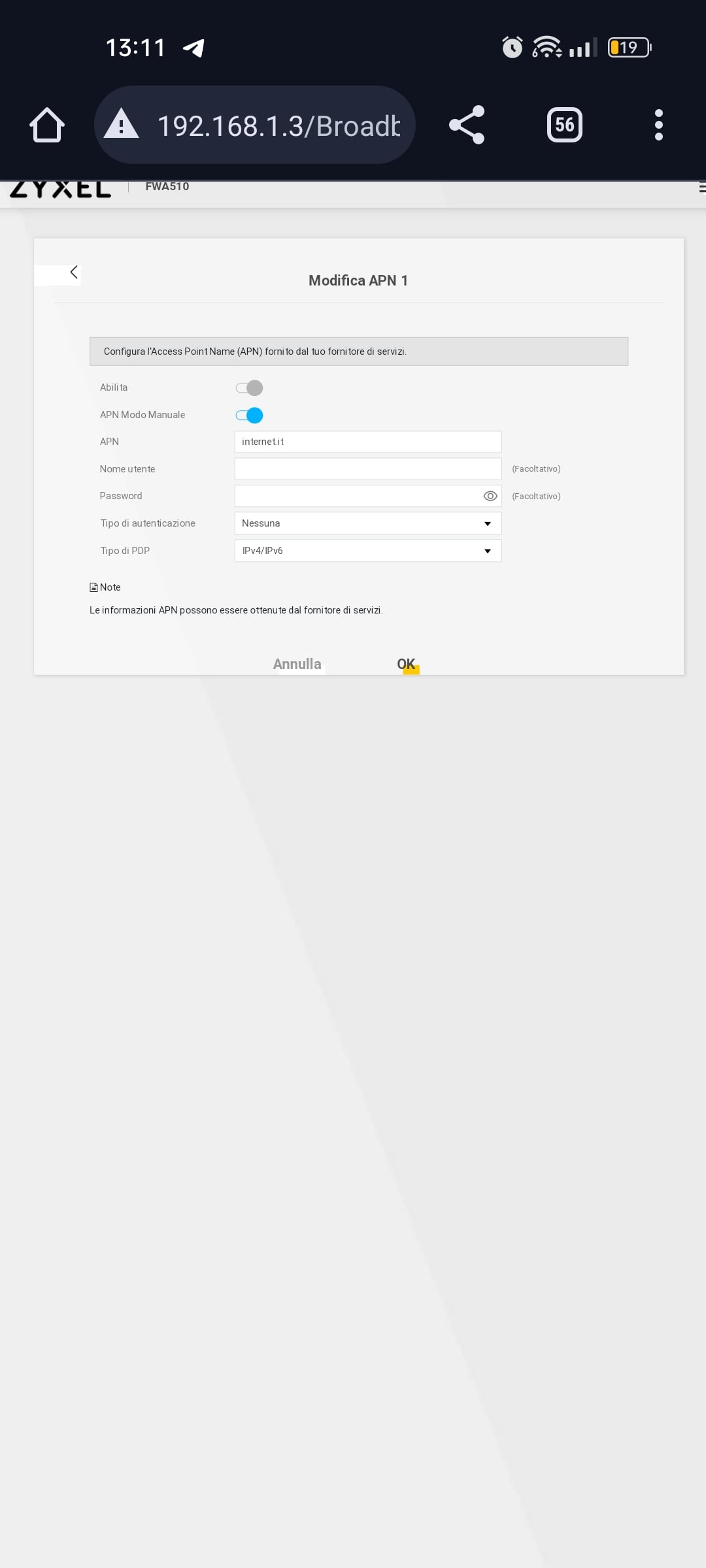Focus the APN field containing internet.it
The image size is (706, 1568).
point(368,442)
